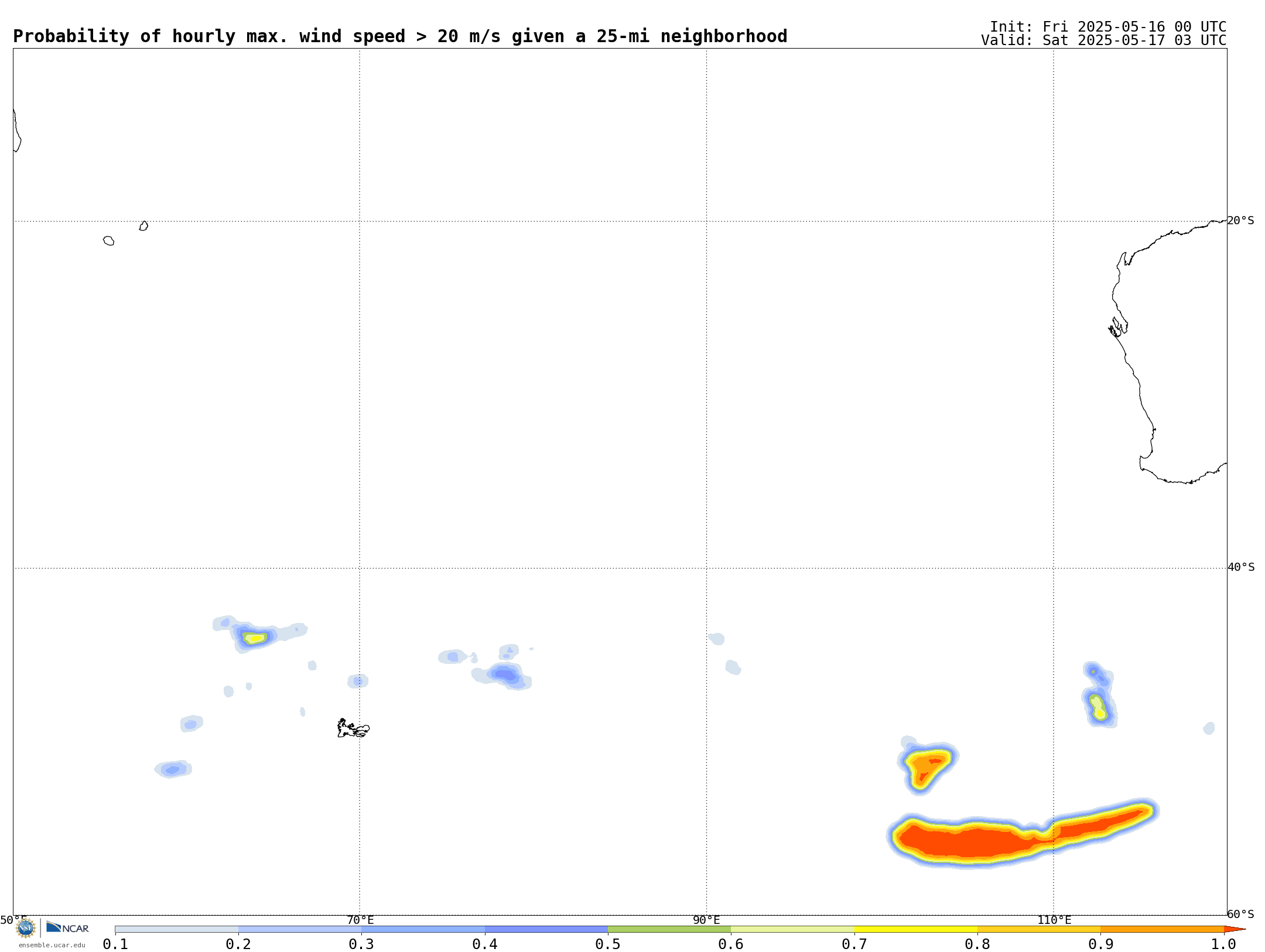Click the 'Valid: Sat 2025-05-17 03 UTC' text
This screenshot has width=1265, height=952.
pyautogui.click(x=1104, y=40)
